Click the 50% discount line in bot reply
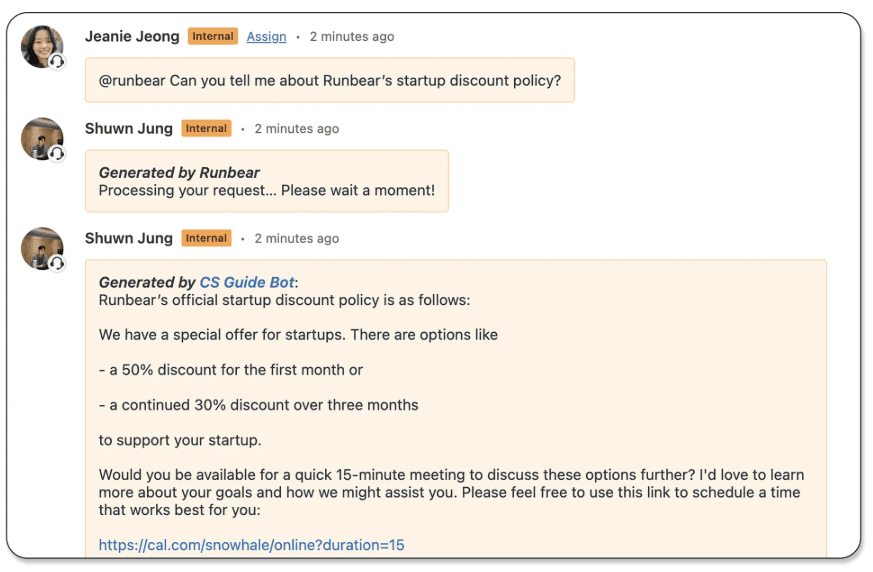This screenshot has height=572, width=873. 231,370
